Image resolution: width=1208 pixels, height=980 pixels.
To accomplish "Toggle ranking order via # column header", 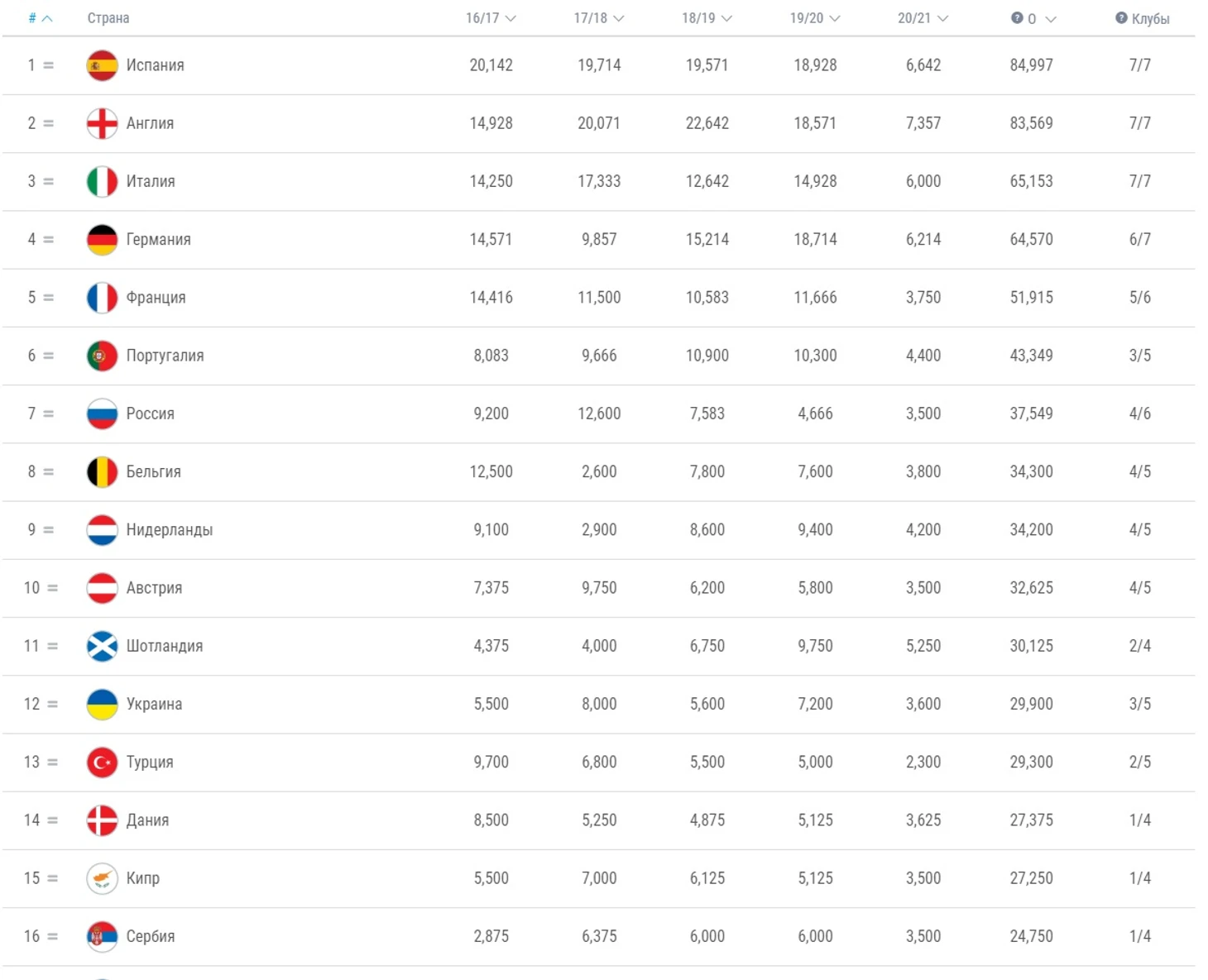I will [41, 18].
